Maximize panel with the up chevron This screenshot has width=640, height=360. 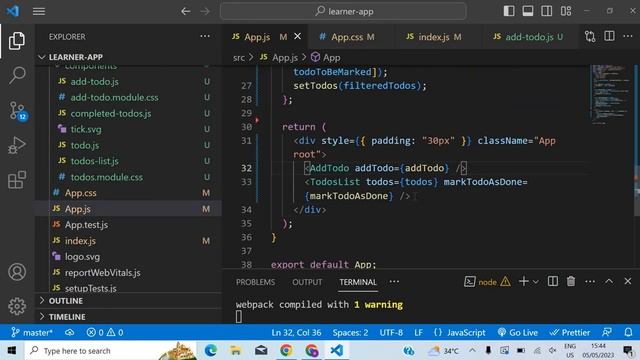609,281
